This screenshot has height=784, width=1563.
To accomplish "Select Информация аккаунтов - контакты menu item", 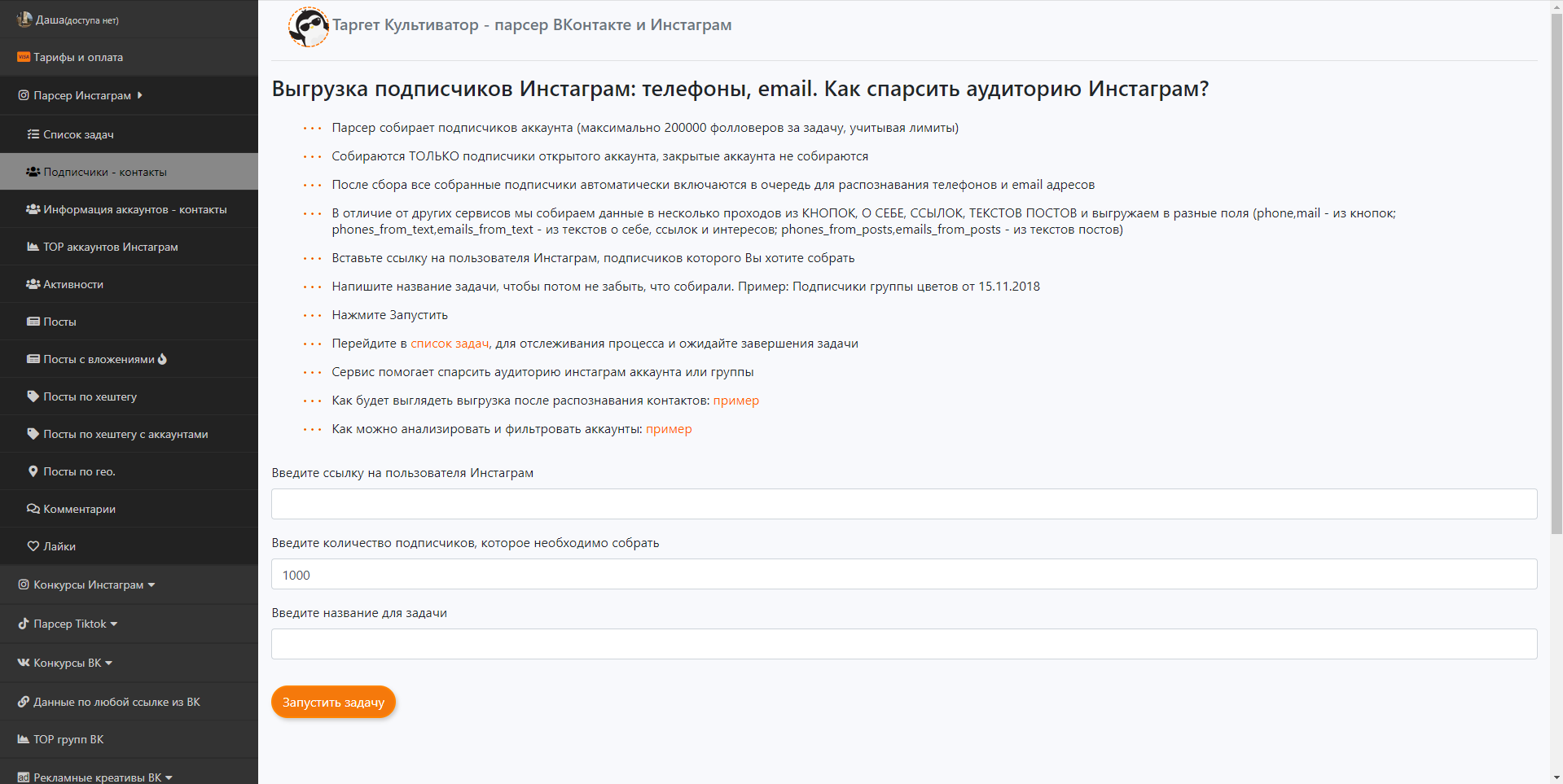I will click(129, 209).
